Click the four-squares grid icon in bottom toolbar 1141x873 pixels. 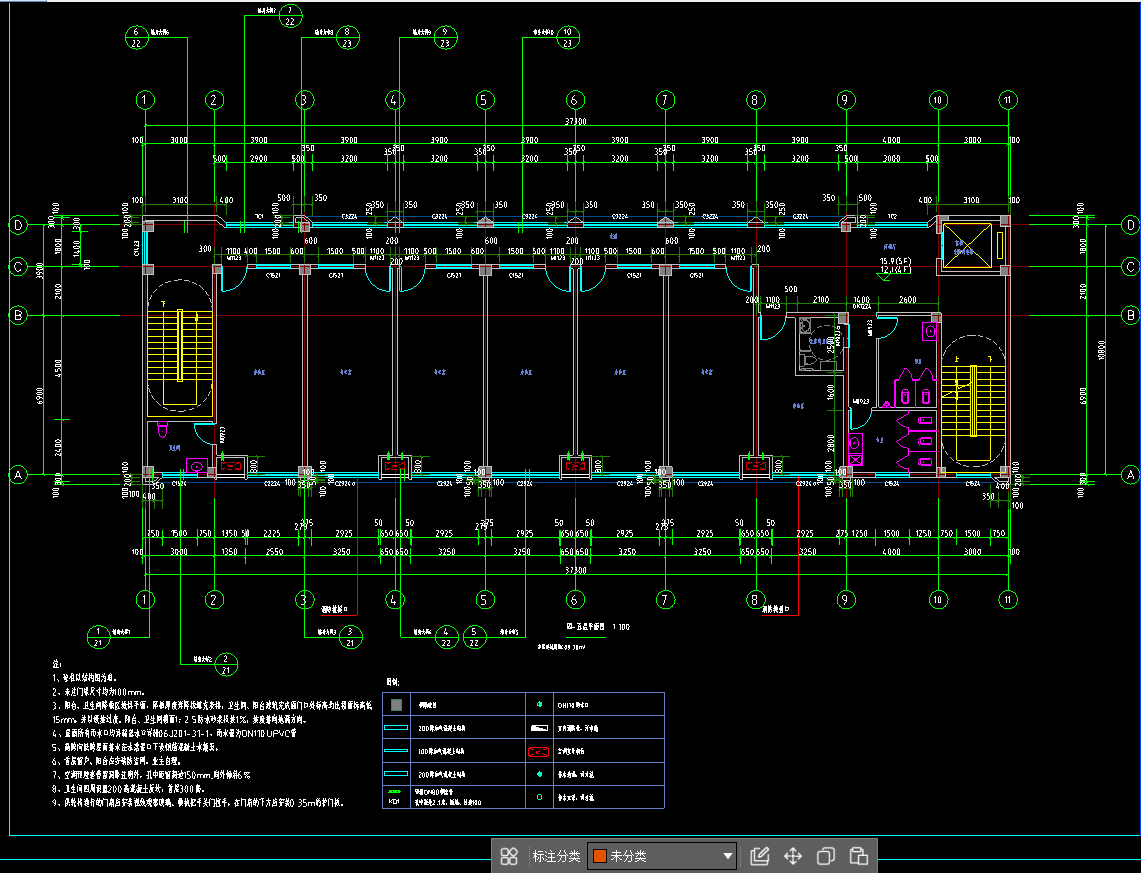pos(509,856)
